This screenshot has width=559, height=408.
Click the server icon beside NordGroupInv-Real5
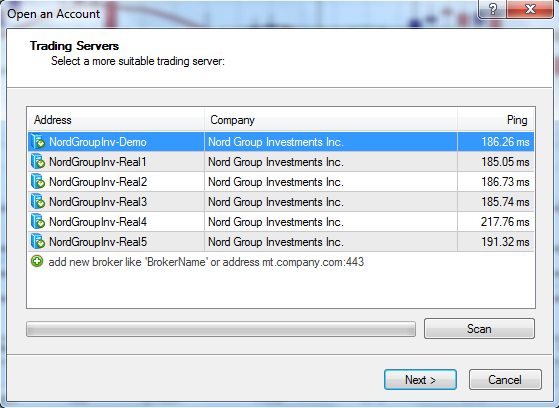coord(37,242)
